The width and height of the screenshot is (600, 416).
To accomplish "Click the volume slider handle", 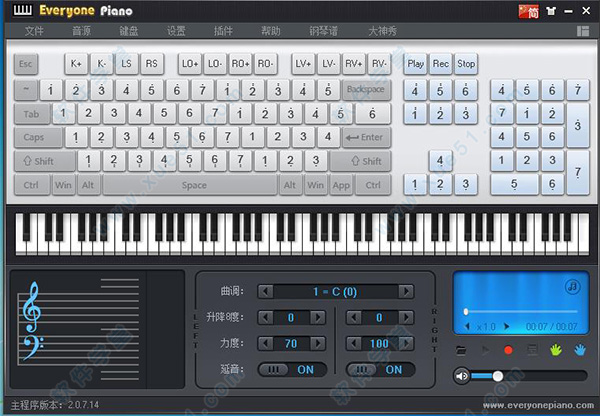I will [498, 376].
